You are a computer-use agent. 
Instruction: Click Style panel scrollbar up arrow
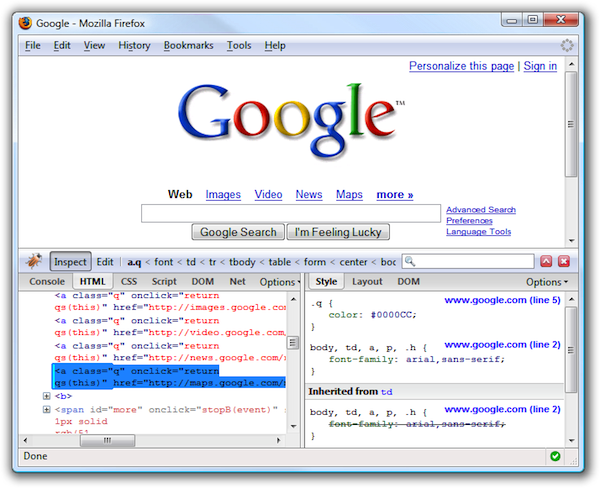(571, 299)
